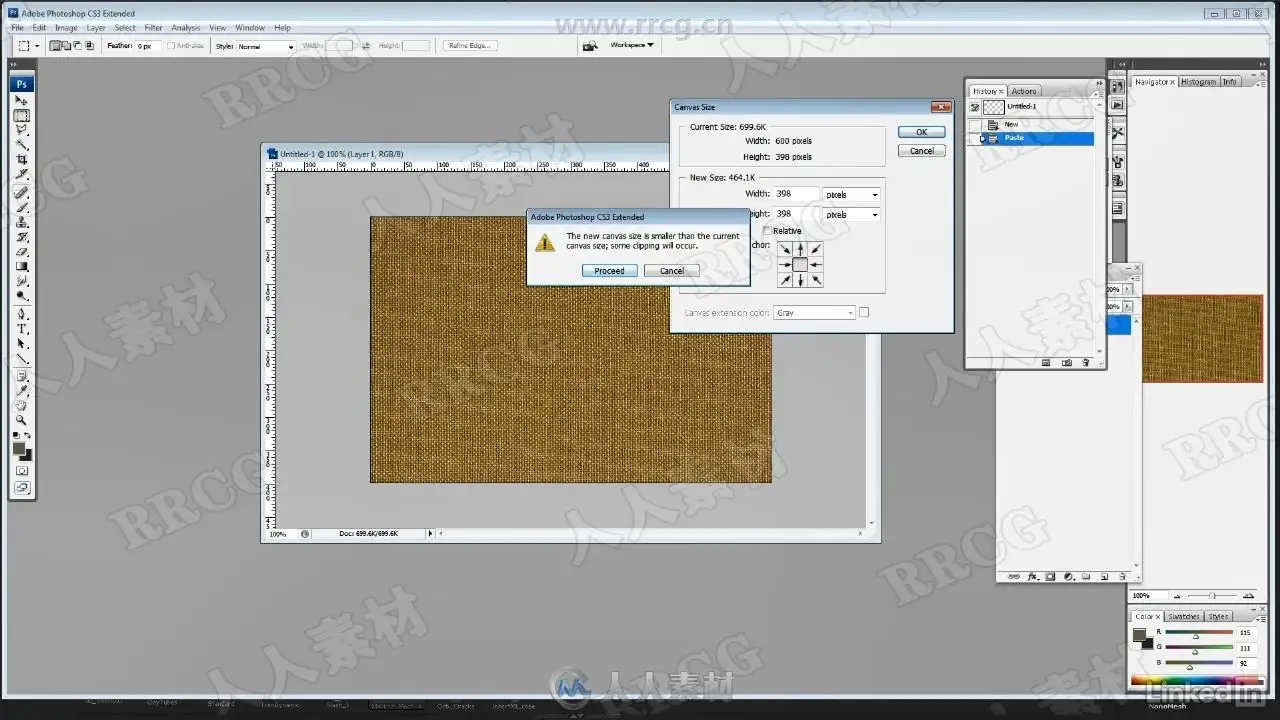Select the Eraser tool

(x=22, y=252)
